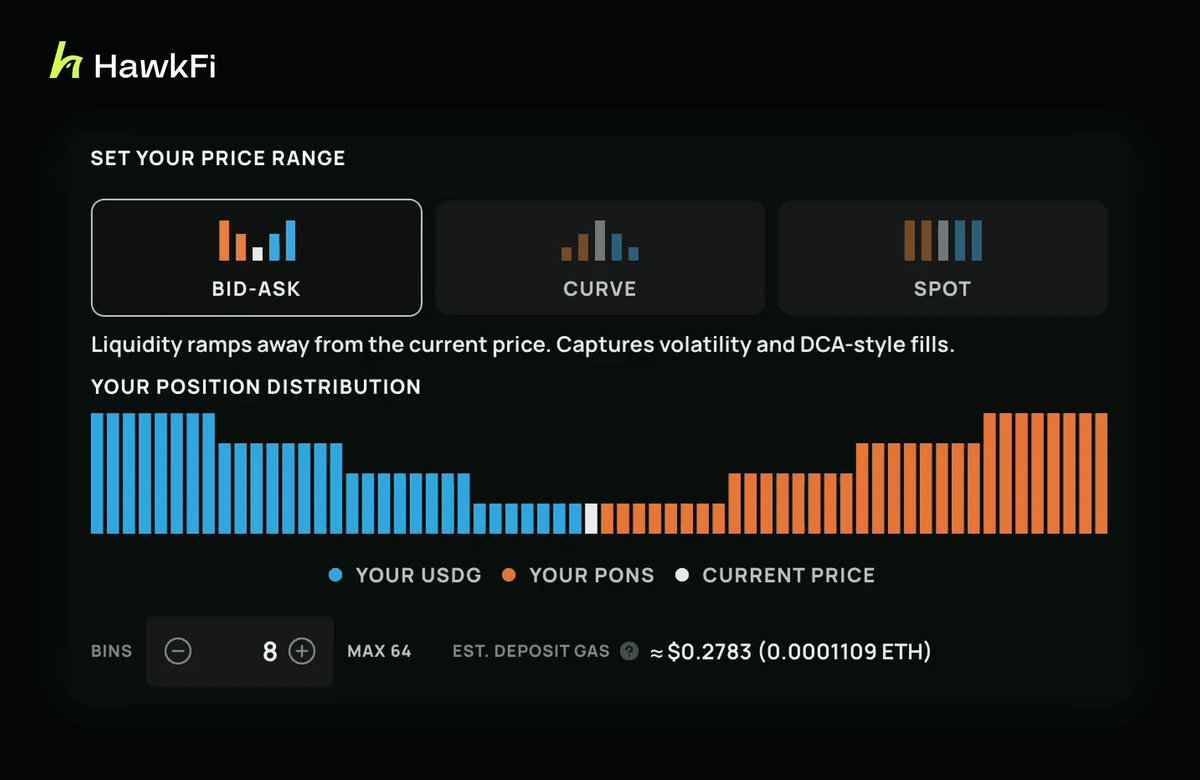Viewport: 1200px width, 780px height.
Task: Open the deposit gas help question mark
Action: coord(629,651)
